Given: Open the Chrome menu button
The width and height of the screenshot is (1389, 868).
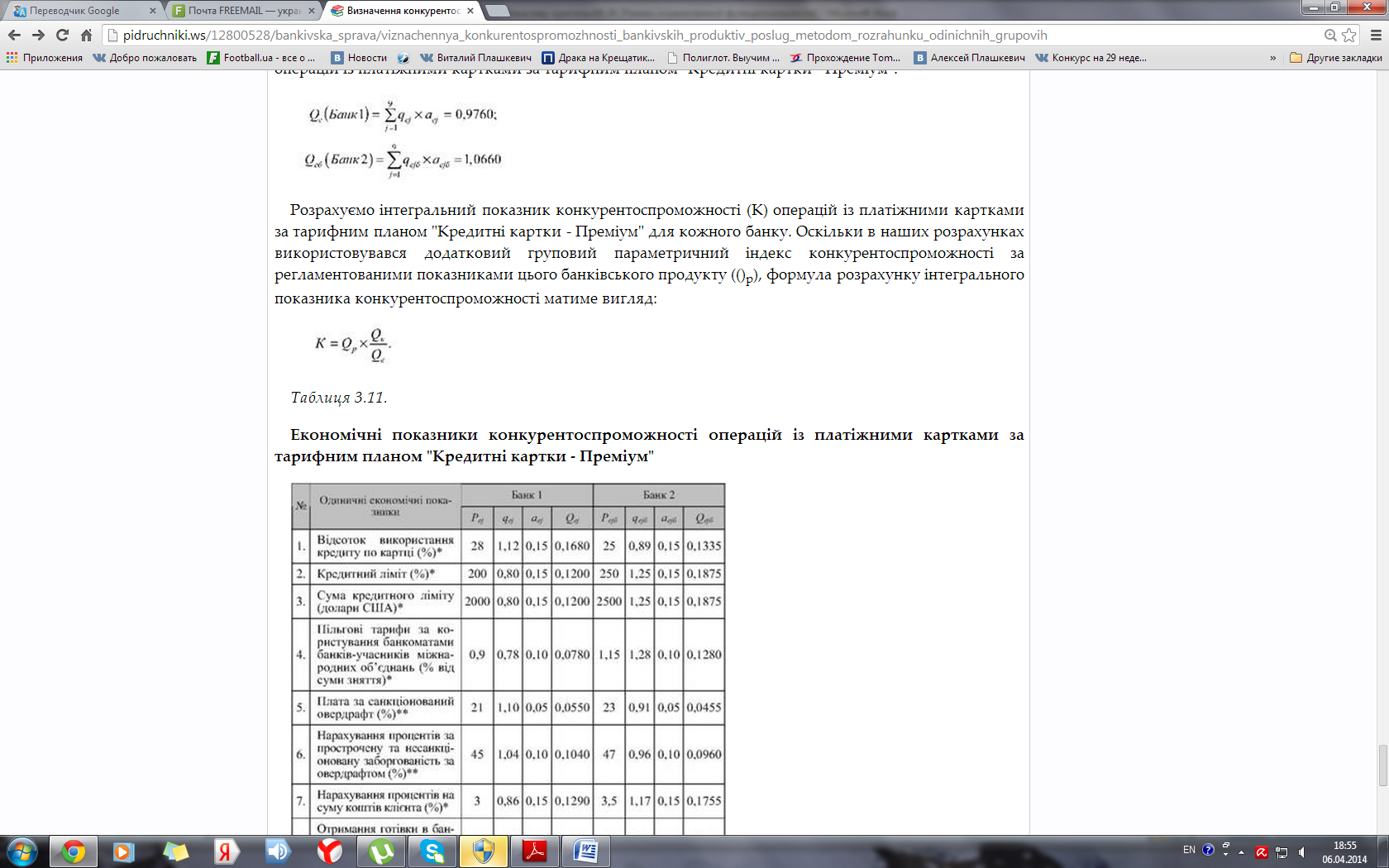Looking at the screenshot, I should click(1376, 35).
